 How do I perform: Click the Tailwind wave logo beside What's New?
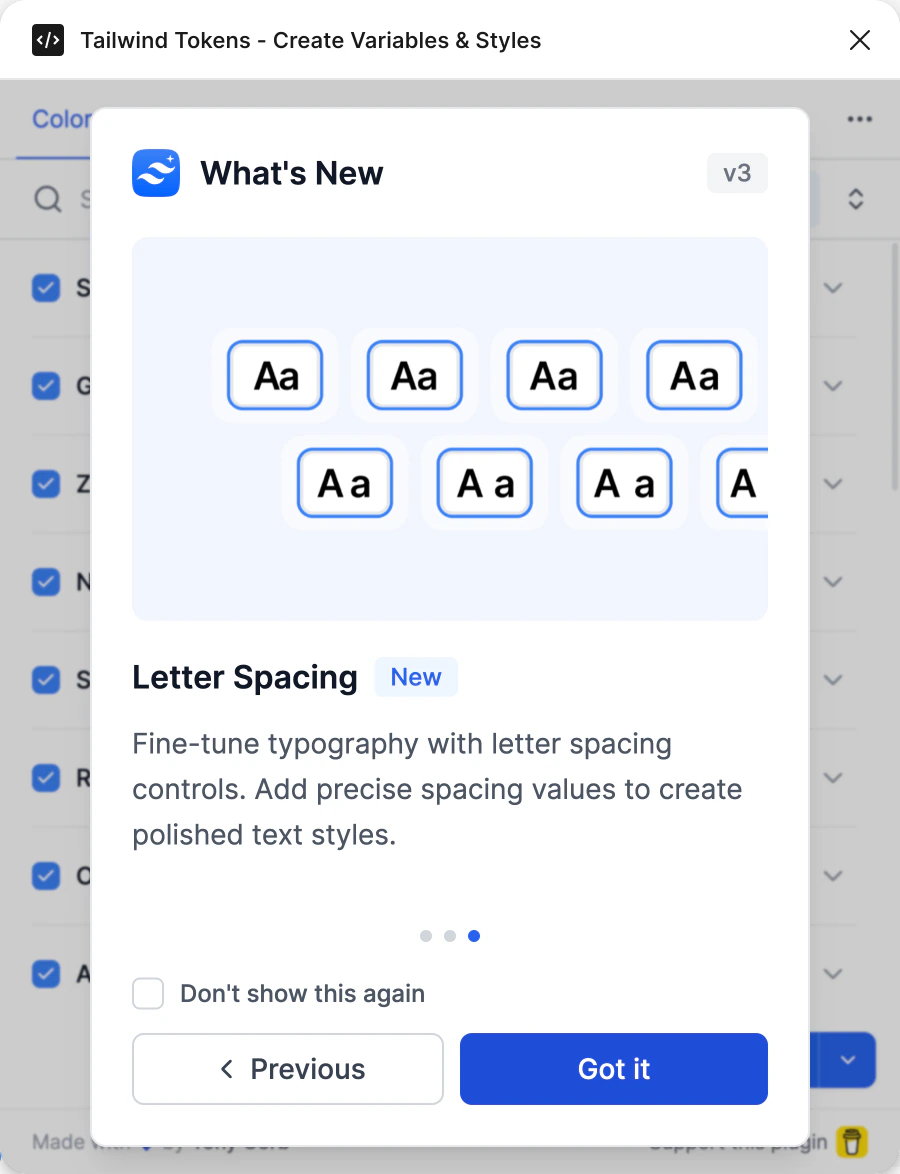click(x=156, y=173)
